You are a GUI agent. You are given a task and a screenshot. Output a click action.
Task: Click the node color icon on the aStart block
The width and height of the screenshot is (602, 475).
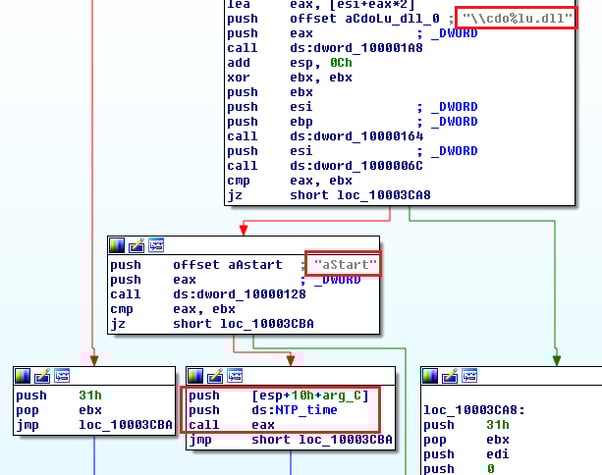coord(117,244)
